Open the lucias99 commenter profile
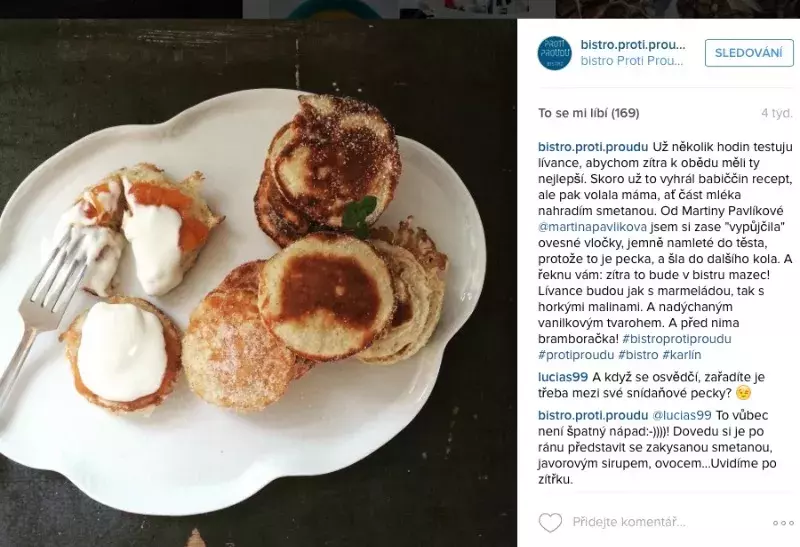The image size is (800, 547). (563, 377)
